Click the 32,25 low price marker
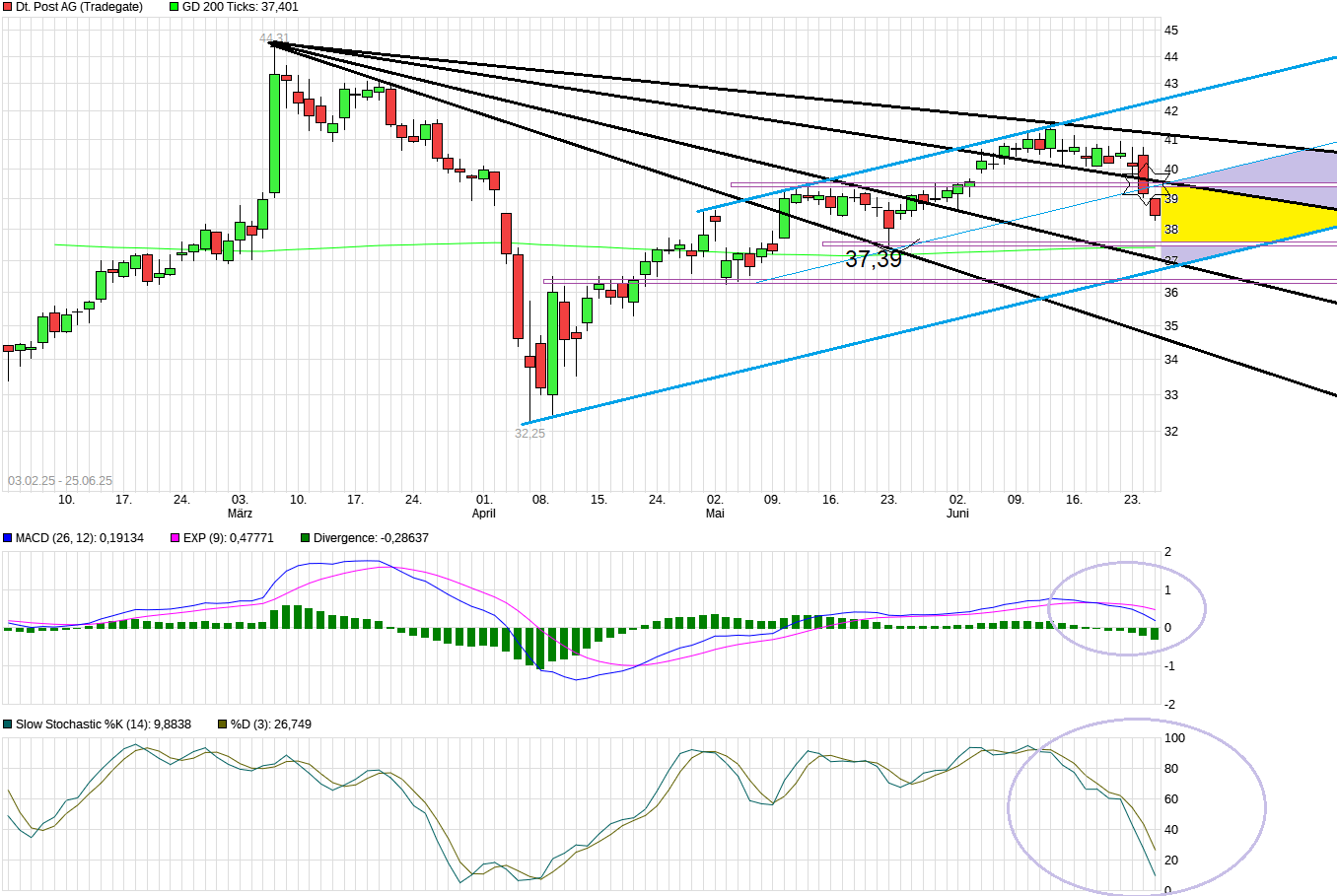The image size is (1337, 896). pyautogui.click(x=529, y=434)
